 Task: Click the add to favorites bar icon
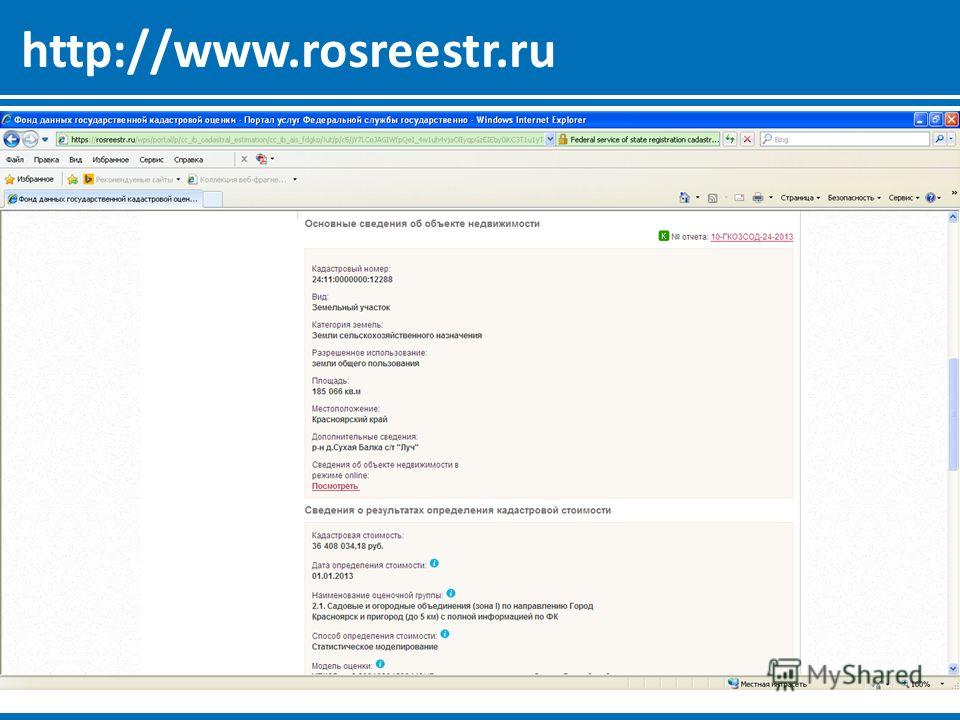pyautogui.click(x=72, y=179)
